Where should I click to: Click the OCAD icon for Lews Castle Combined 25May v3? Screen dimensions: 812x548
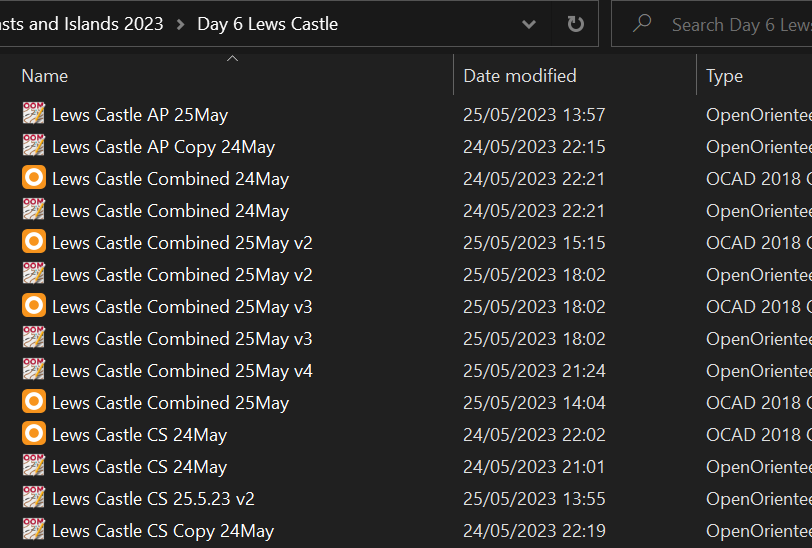(34, 306)
